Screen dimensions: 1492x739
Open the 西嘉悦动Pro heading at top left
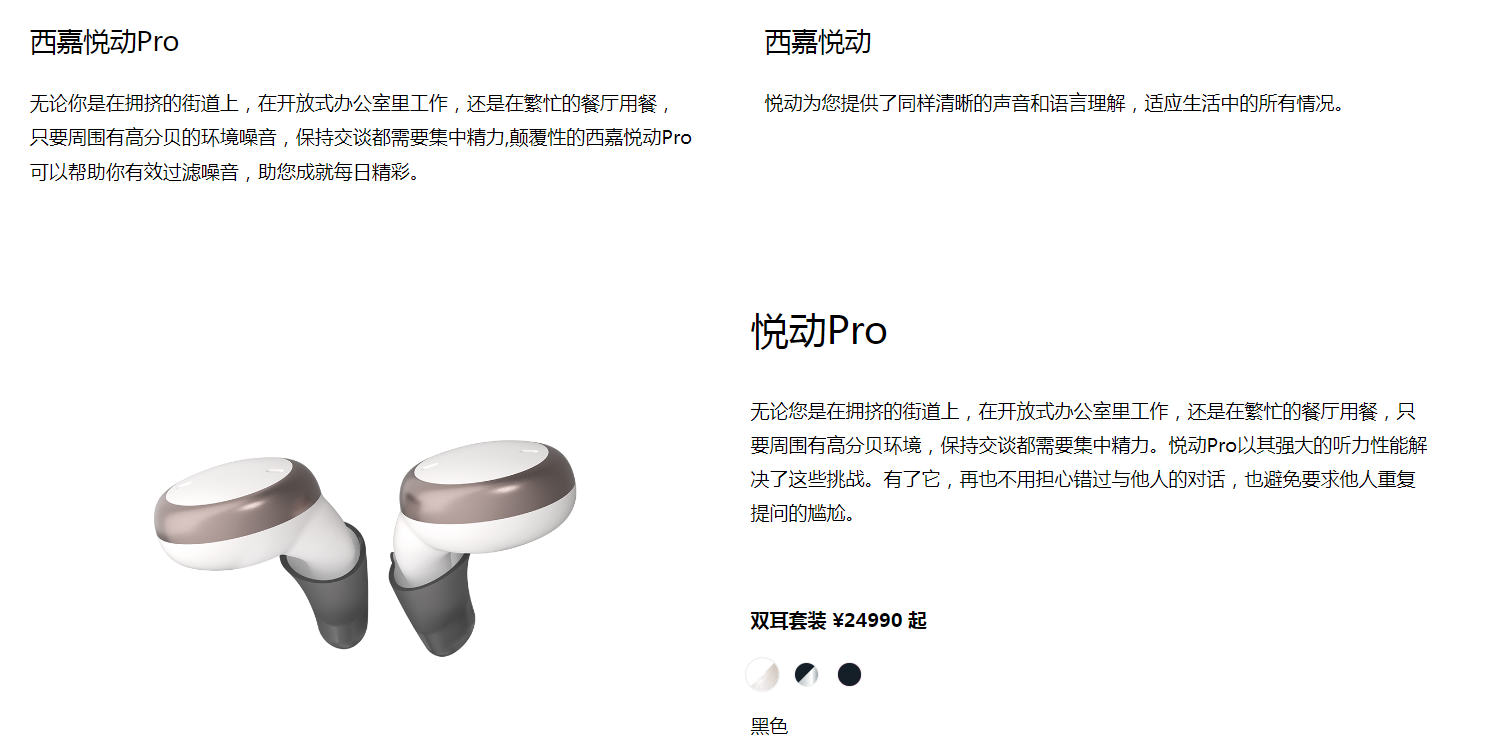[x=104, y=42]
